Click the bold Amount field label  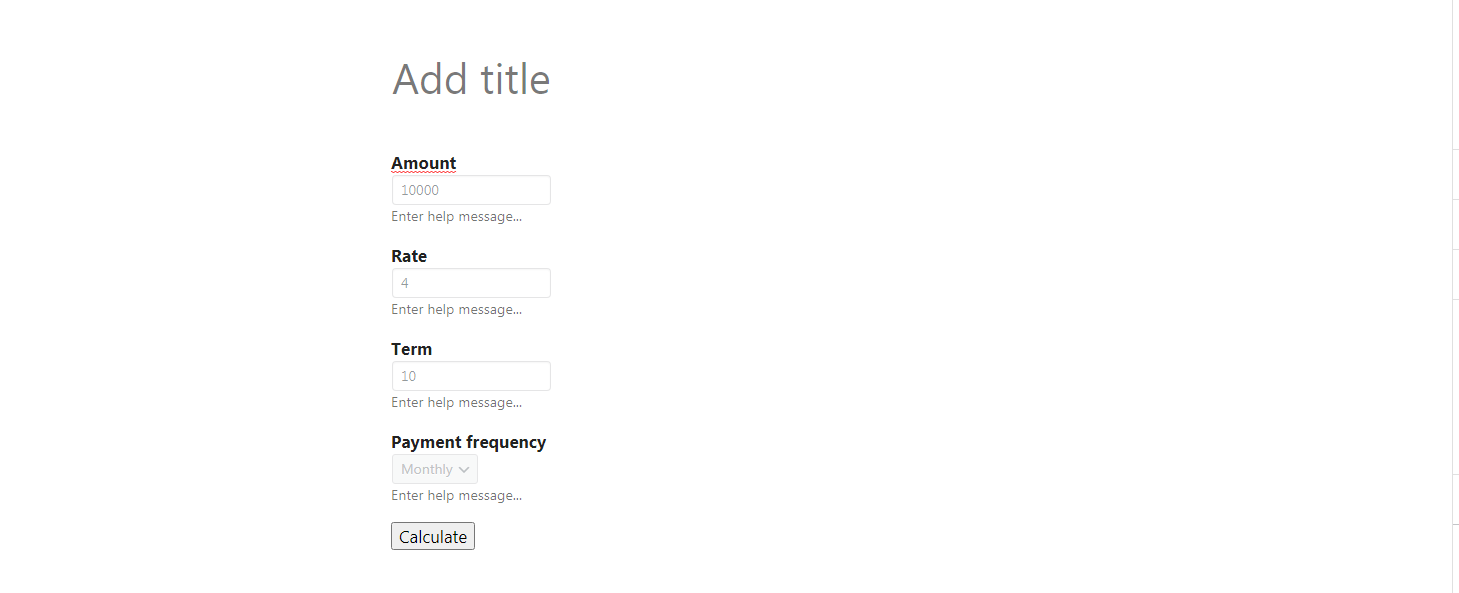click(423, 163)
